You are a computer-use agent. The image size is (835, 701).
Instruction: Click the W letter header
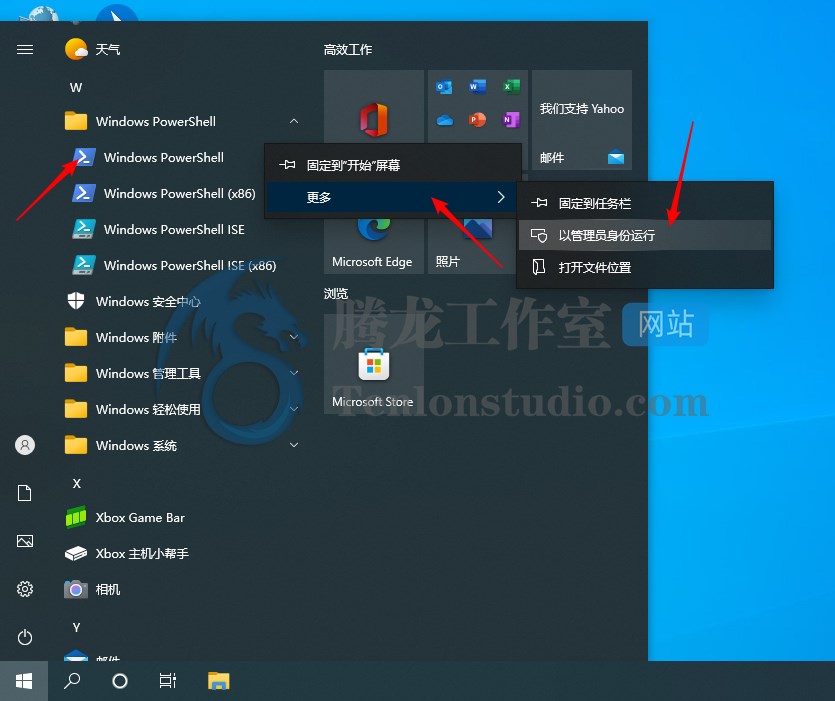[76, 87]
